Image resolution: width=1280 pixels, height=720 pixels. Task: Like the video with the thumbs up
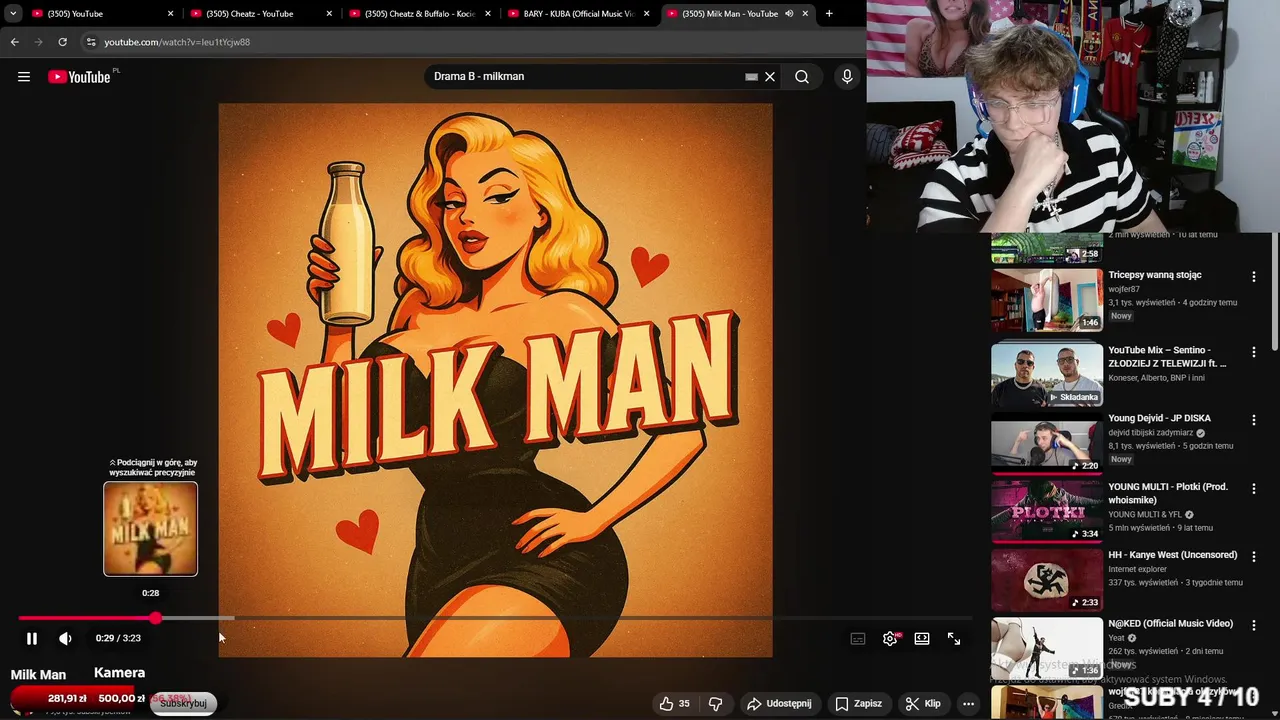coord(675,704)
